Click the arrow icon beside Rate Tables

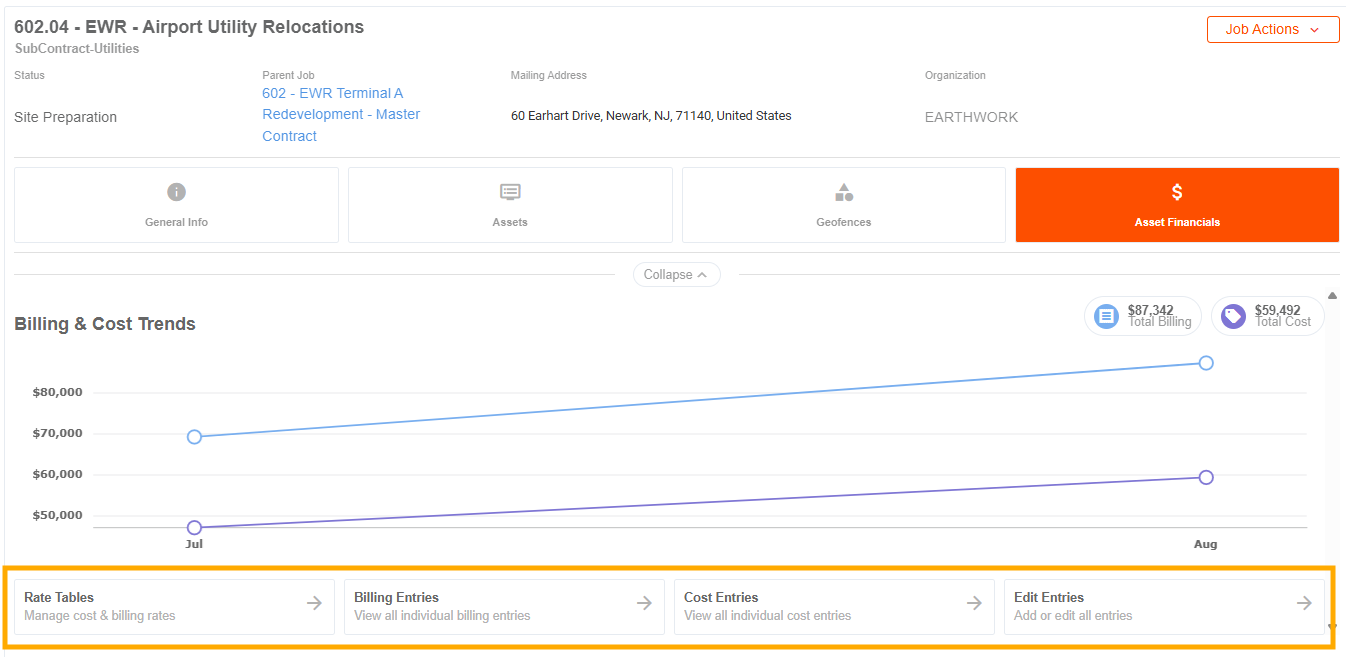pos(314,603)
